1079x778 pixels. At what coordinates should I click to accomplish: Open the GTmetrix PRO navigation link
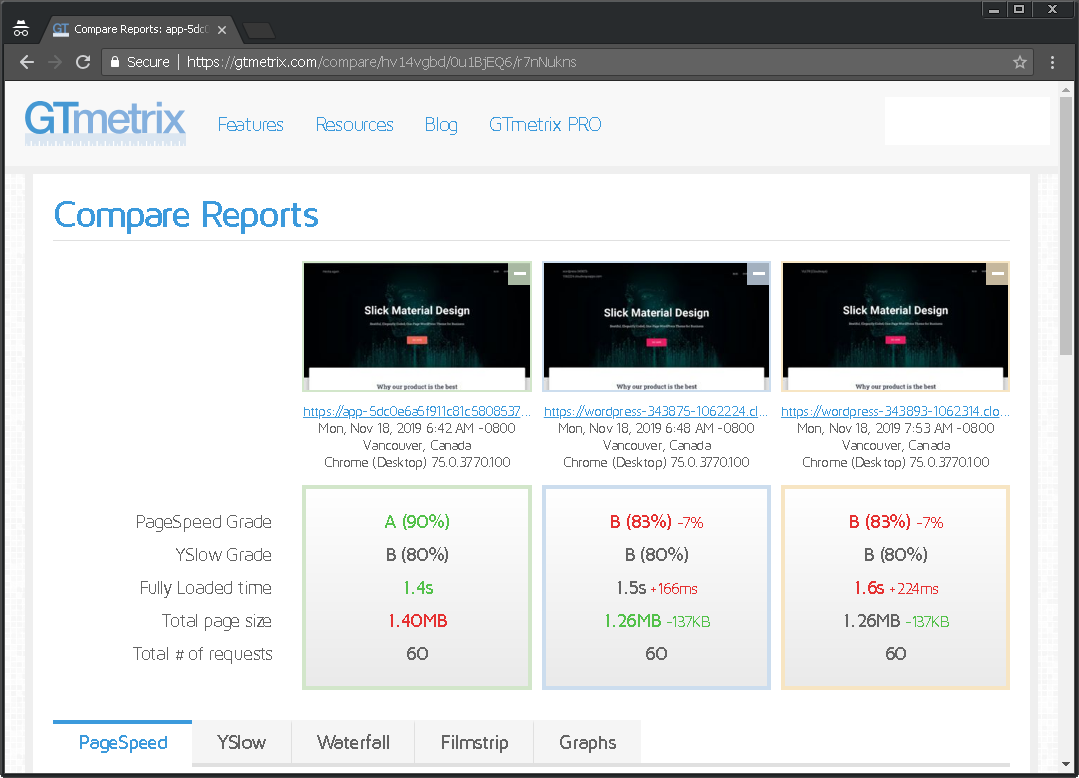tap(545, 125)
